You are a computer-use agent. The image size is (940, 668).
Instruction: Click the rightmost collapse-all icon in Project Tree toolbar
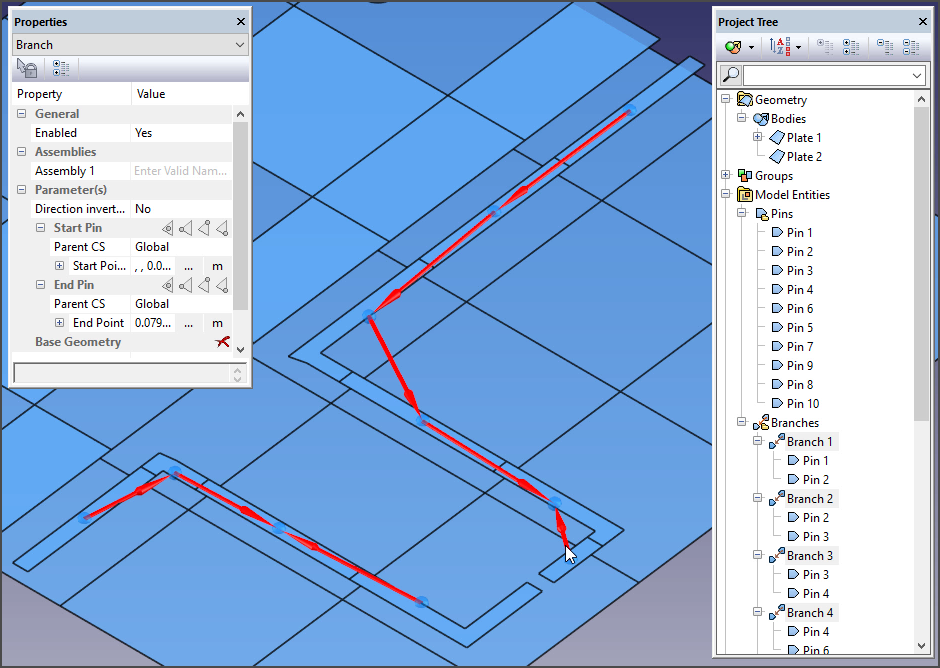[910, 47]
